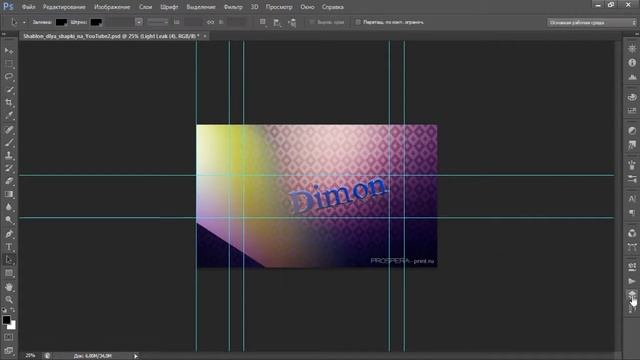Select the Hand tool
Screen dimensions: 640x360
pos(9,287)
